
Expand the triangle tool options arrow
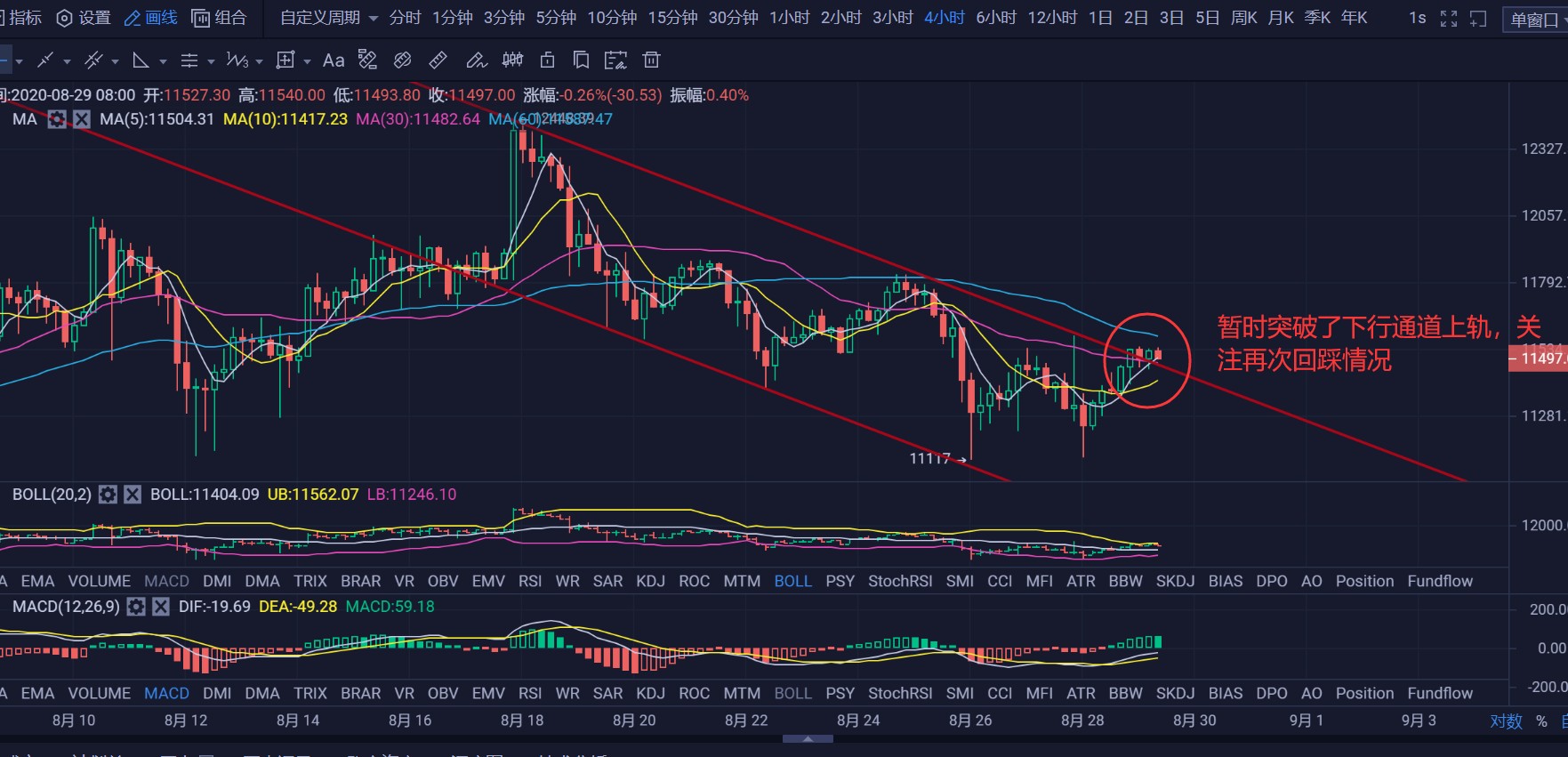coord(163,61)
